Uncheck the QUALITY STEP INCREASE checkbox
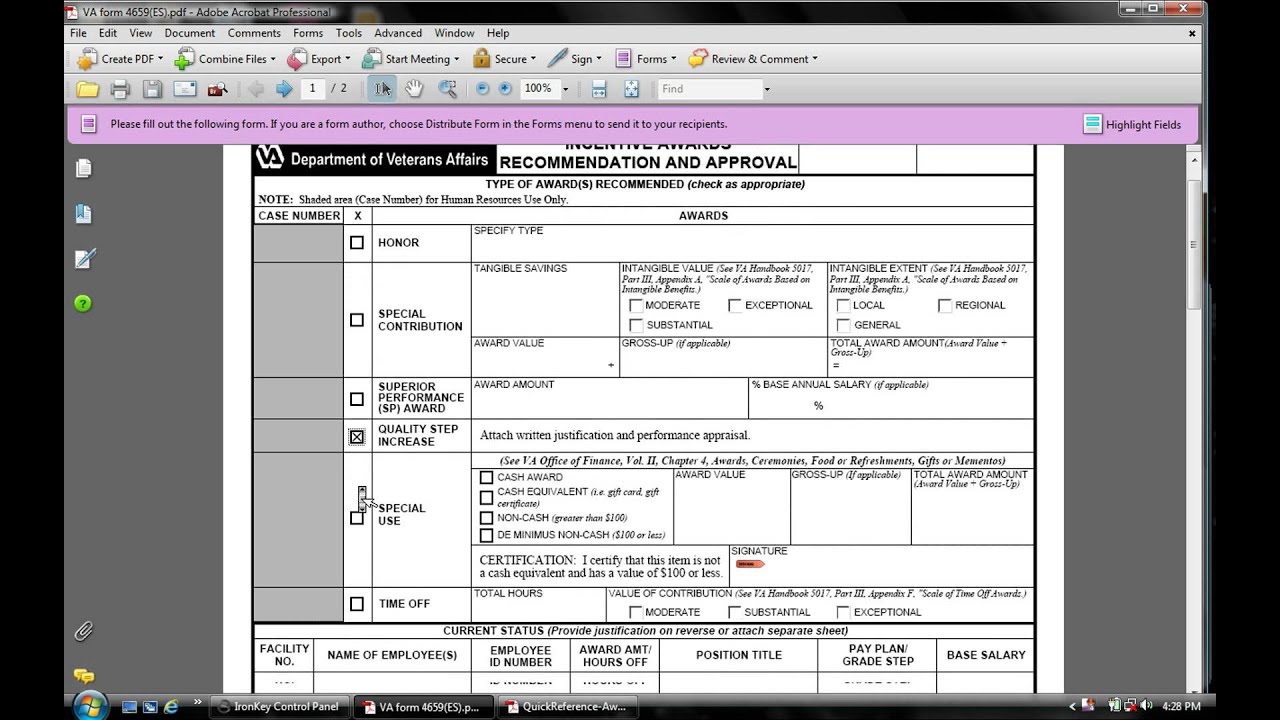The width and height of the screenshot is (1280, 720). [x=357, y=436]
